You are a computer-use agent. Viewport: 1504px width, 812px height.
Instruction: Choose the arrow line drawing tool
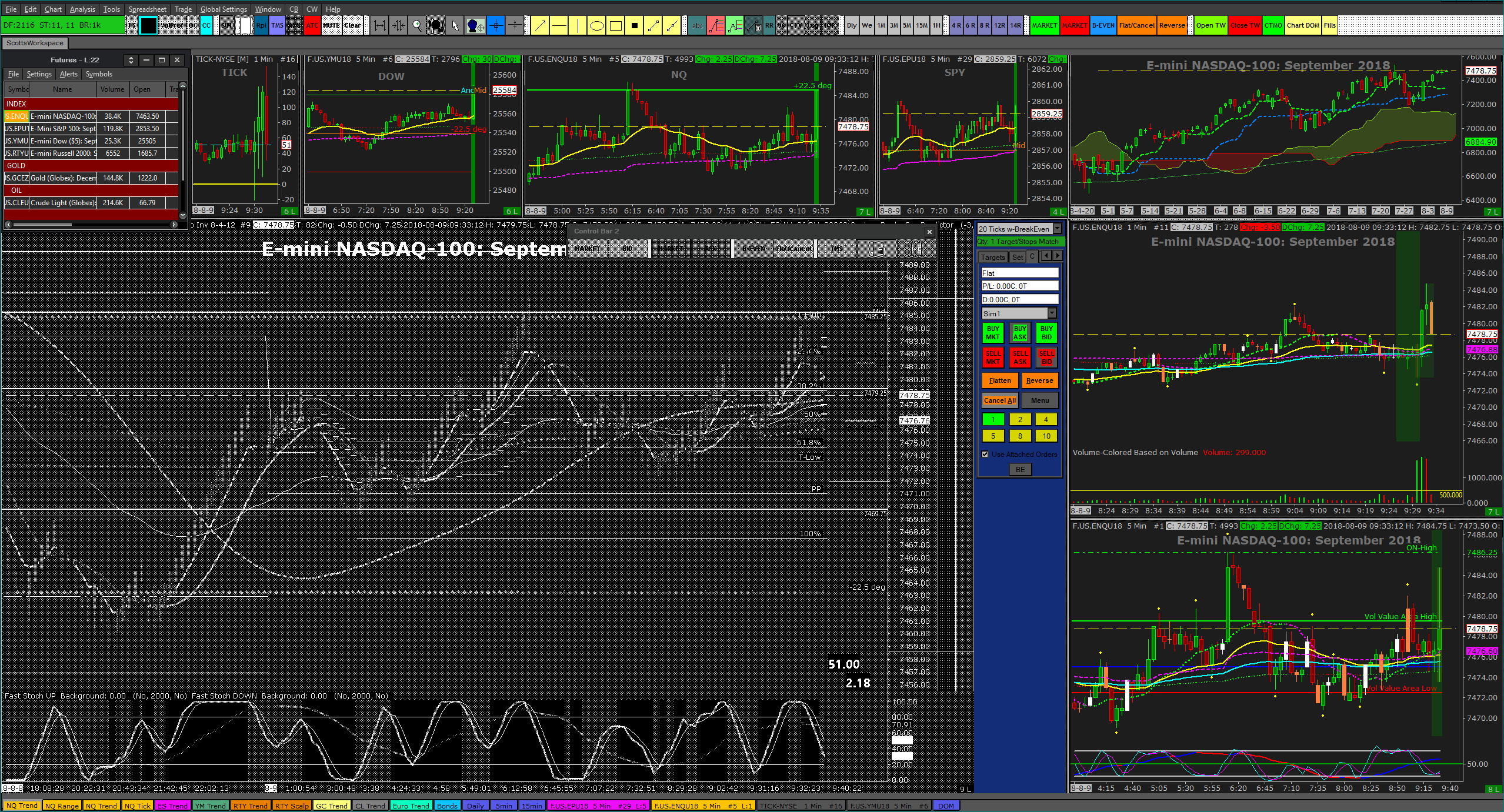pyautogui.click(x=540, y=25)
